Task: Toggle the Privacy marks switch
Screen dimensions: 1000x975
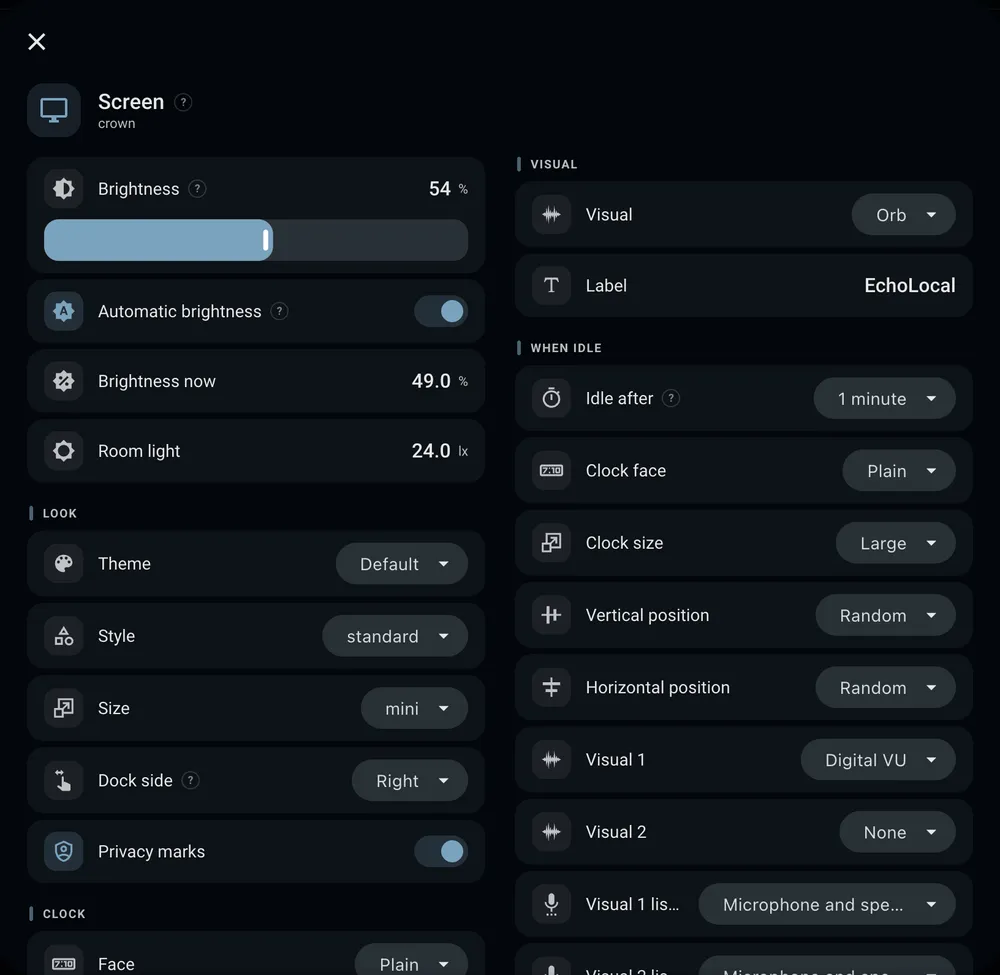Action: pyautogui.click(x=441, y=851)
